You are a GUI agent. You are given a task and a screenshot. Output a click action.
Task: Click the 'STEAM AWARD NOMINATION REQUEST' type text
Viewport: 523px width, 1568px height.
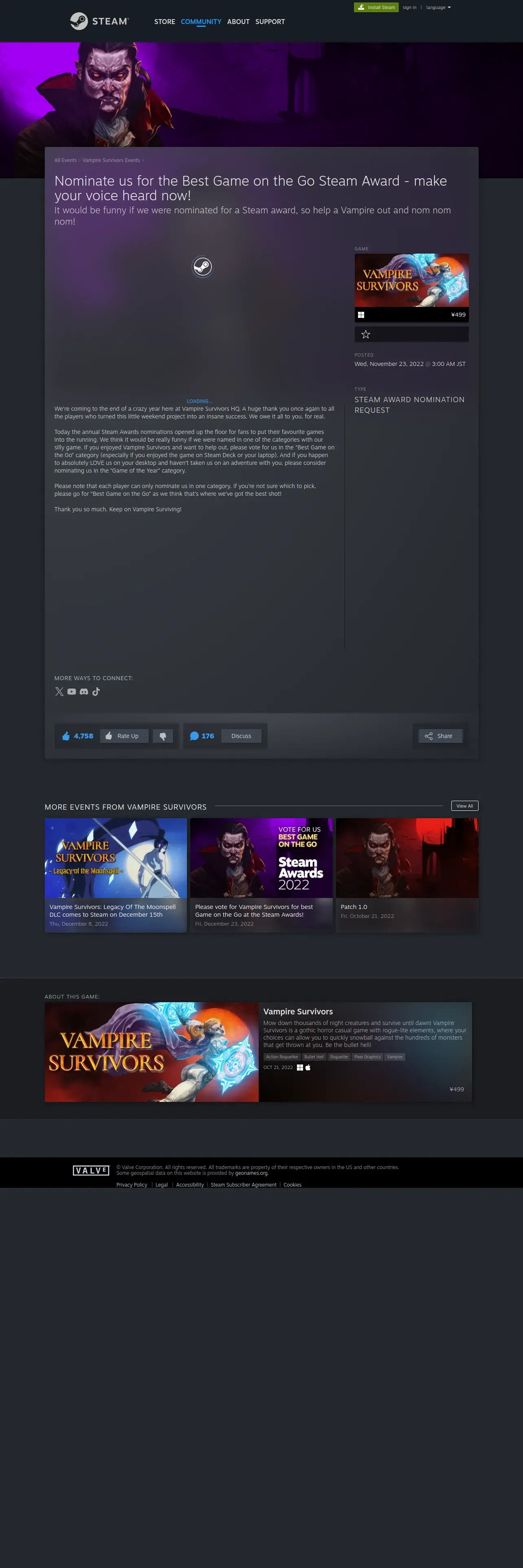(x=409, y=405)
